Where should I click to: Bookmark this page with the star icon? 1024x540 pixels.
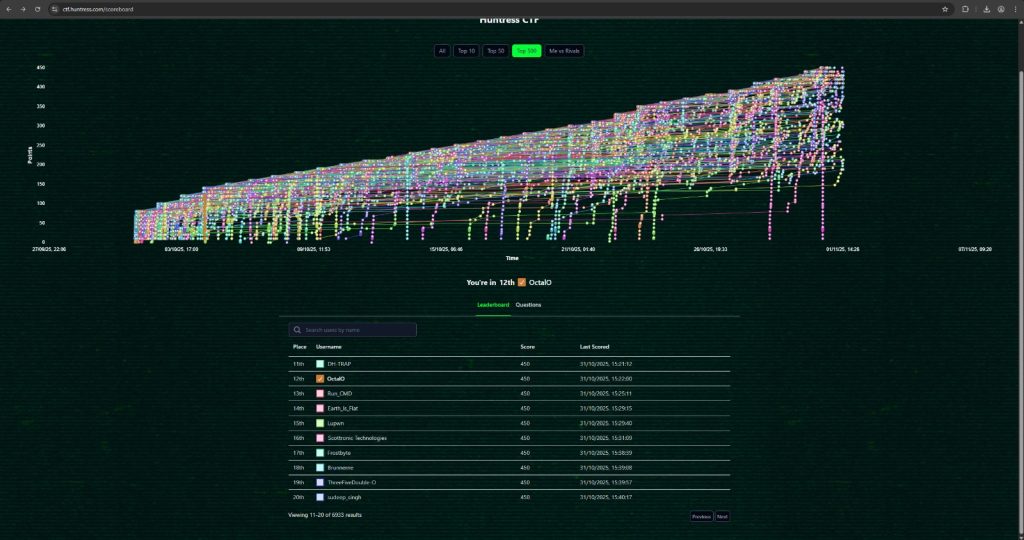click(x=945, y=9)
